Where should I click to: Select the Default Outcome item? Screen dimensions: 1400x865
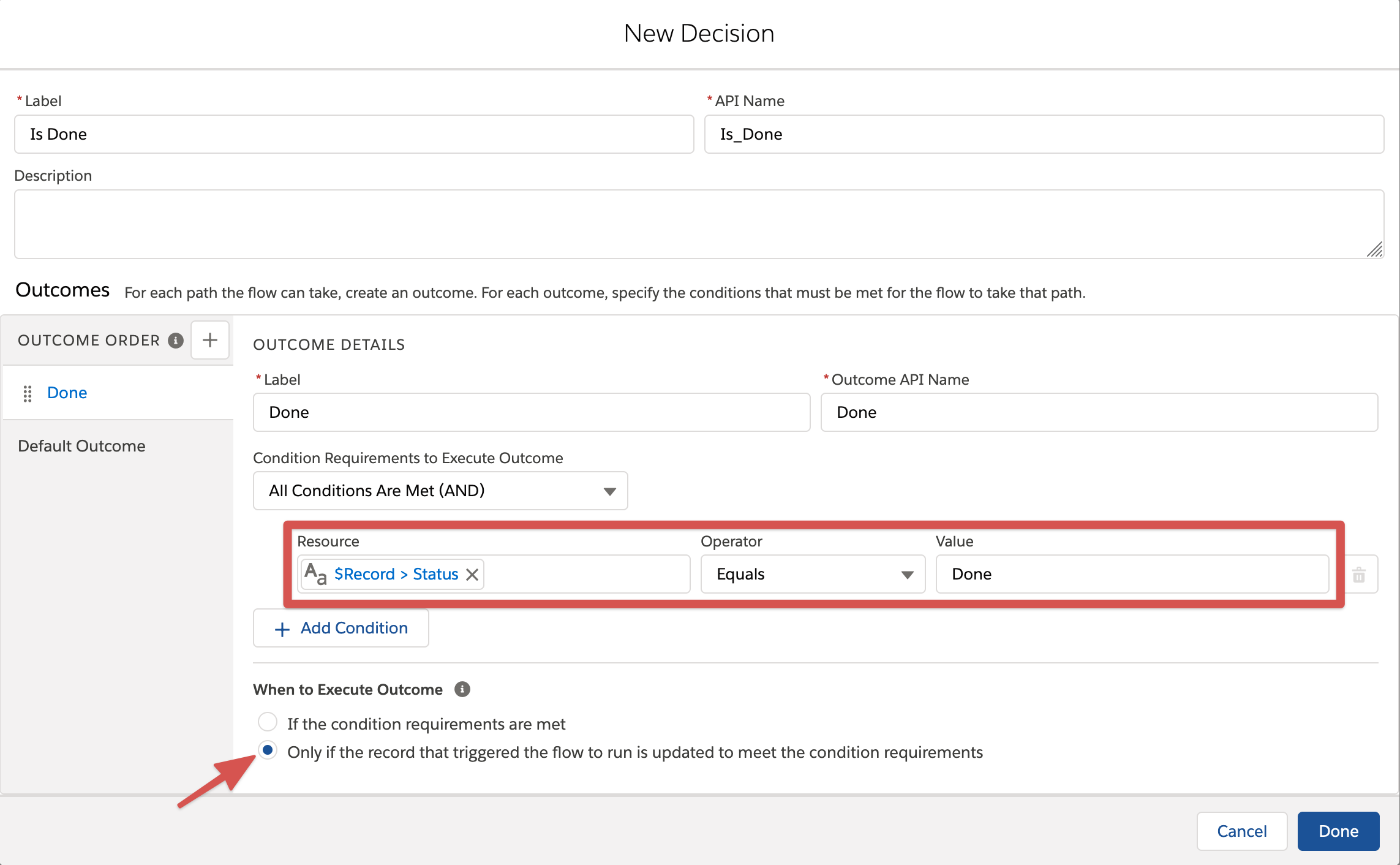[81, 446]
